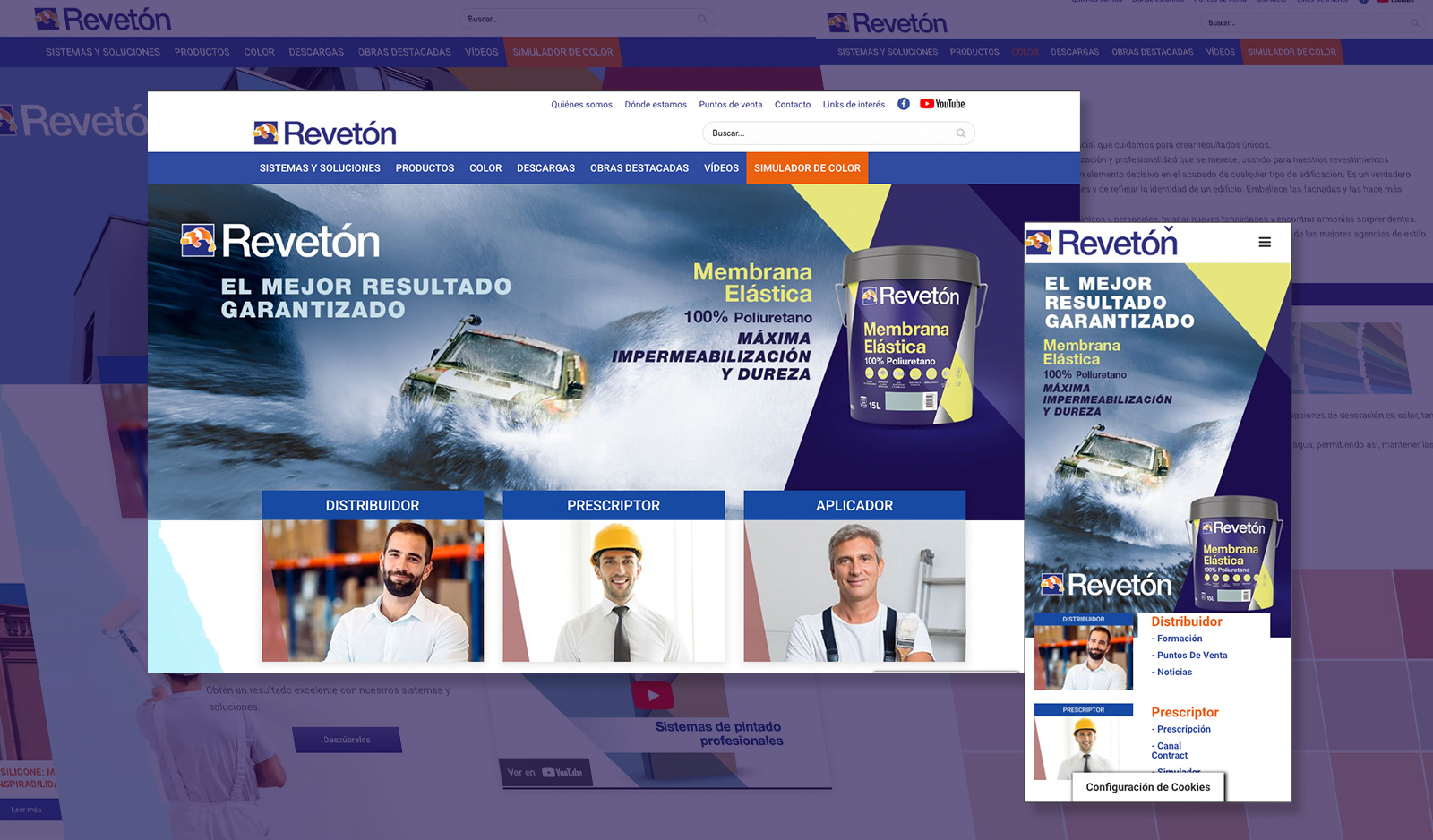
Task: Open the Descargas menu item
Action: 545,168
